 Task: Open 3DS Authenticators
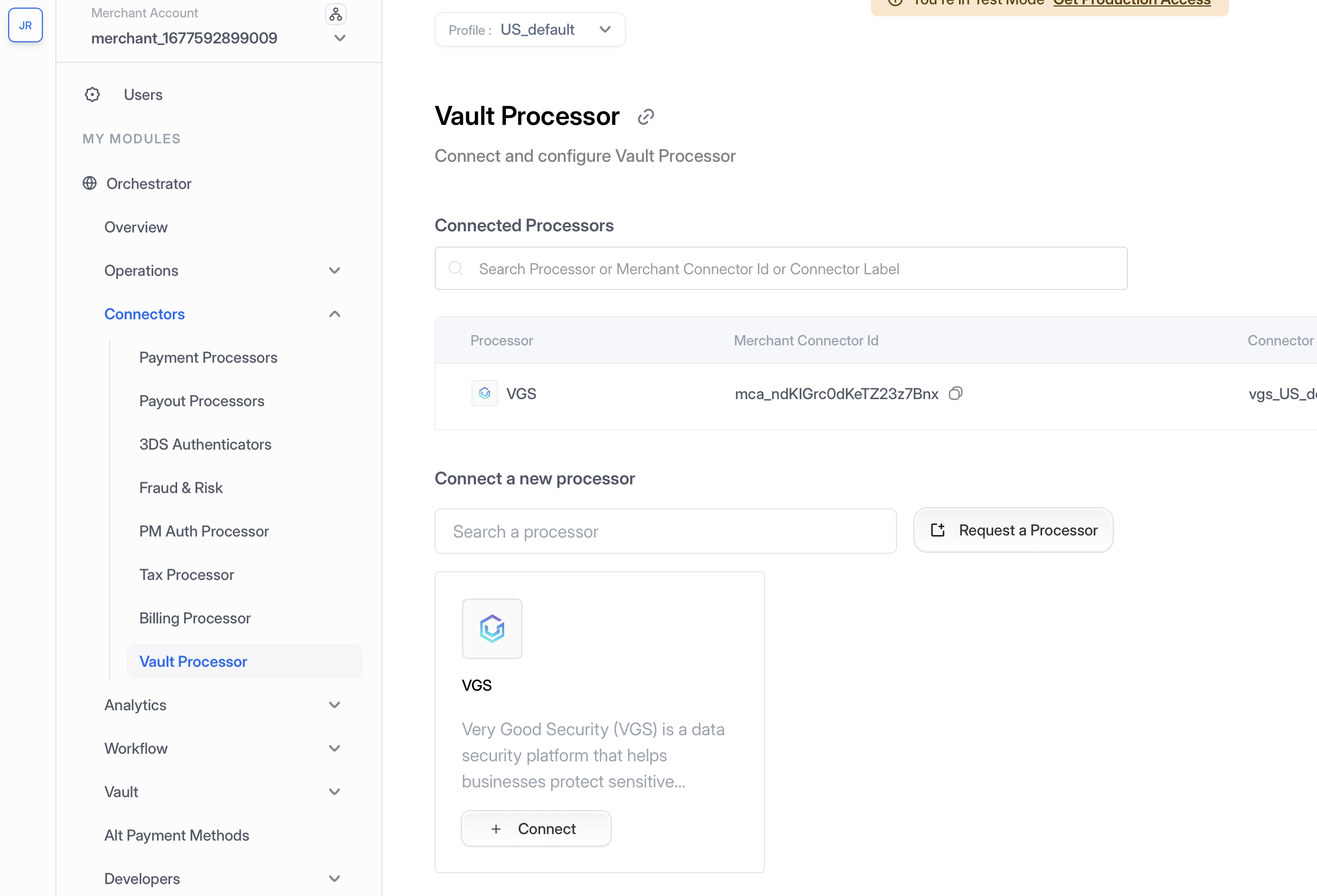tap(205, 444)
